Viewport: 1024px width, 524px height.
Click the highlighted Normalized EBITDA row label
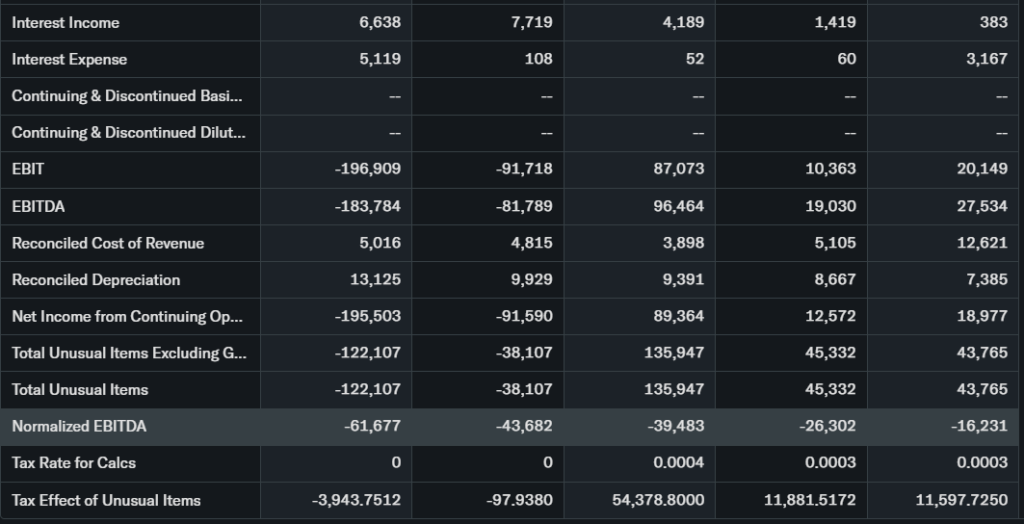79,426
